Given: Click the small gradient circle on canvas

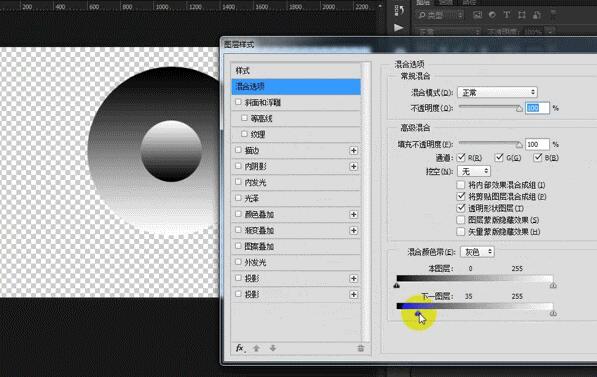Looking at the screenshot, I should coord(171,151).
